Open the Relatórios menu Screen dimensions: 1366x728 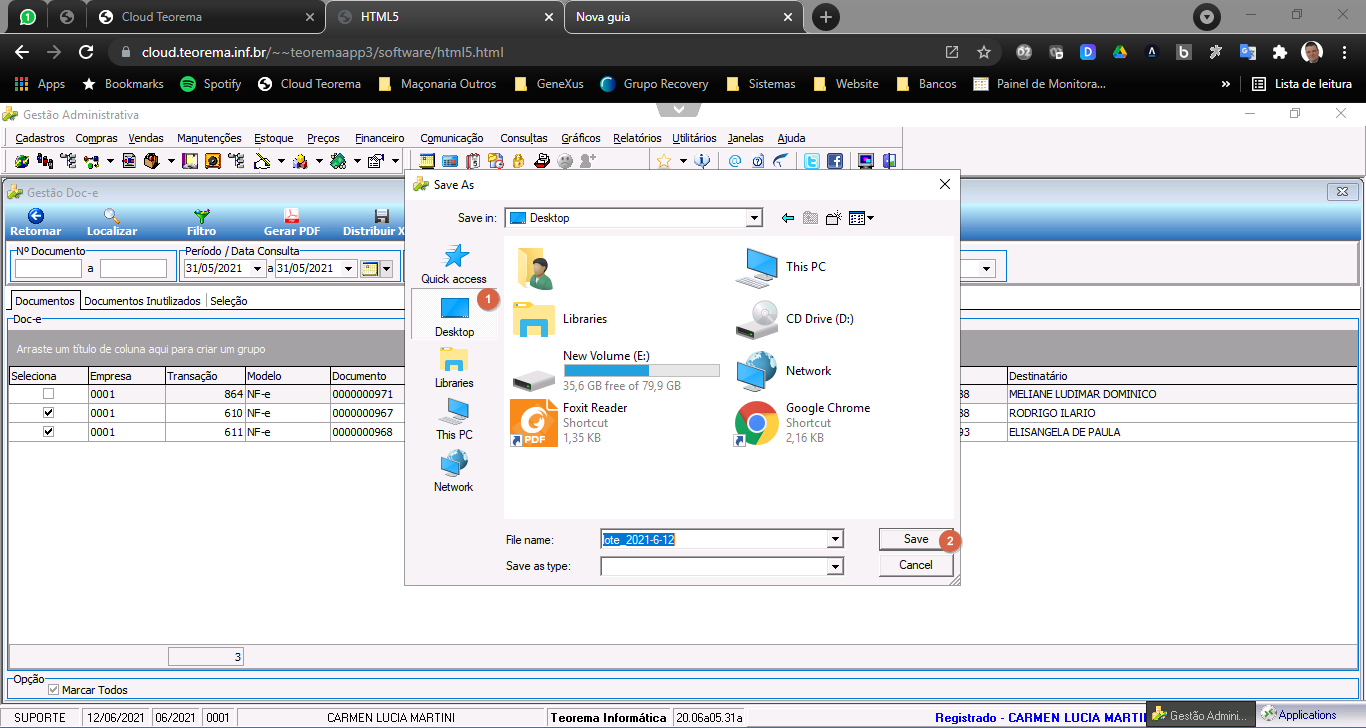(x=637, y=138)
